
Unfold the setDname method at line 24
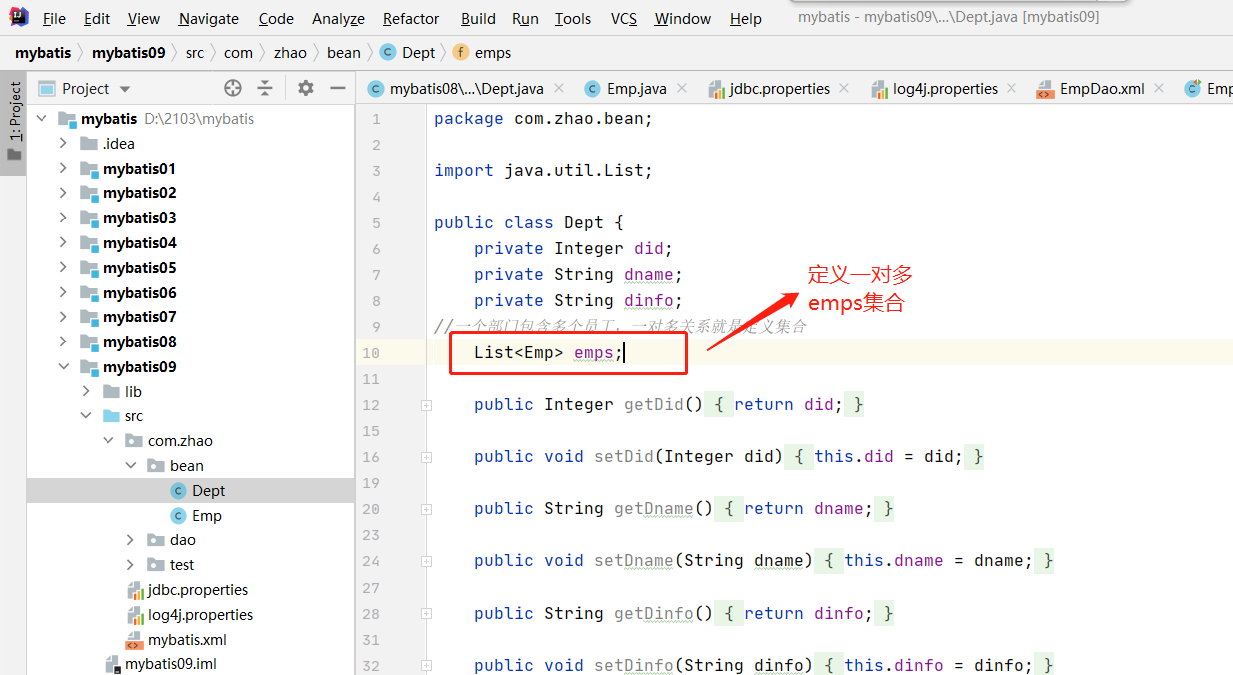pyautogui.click(x=426, y=561)
